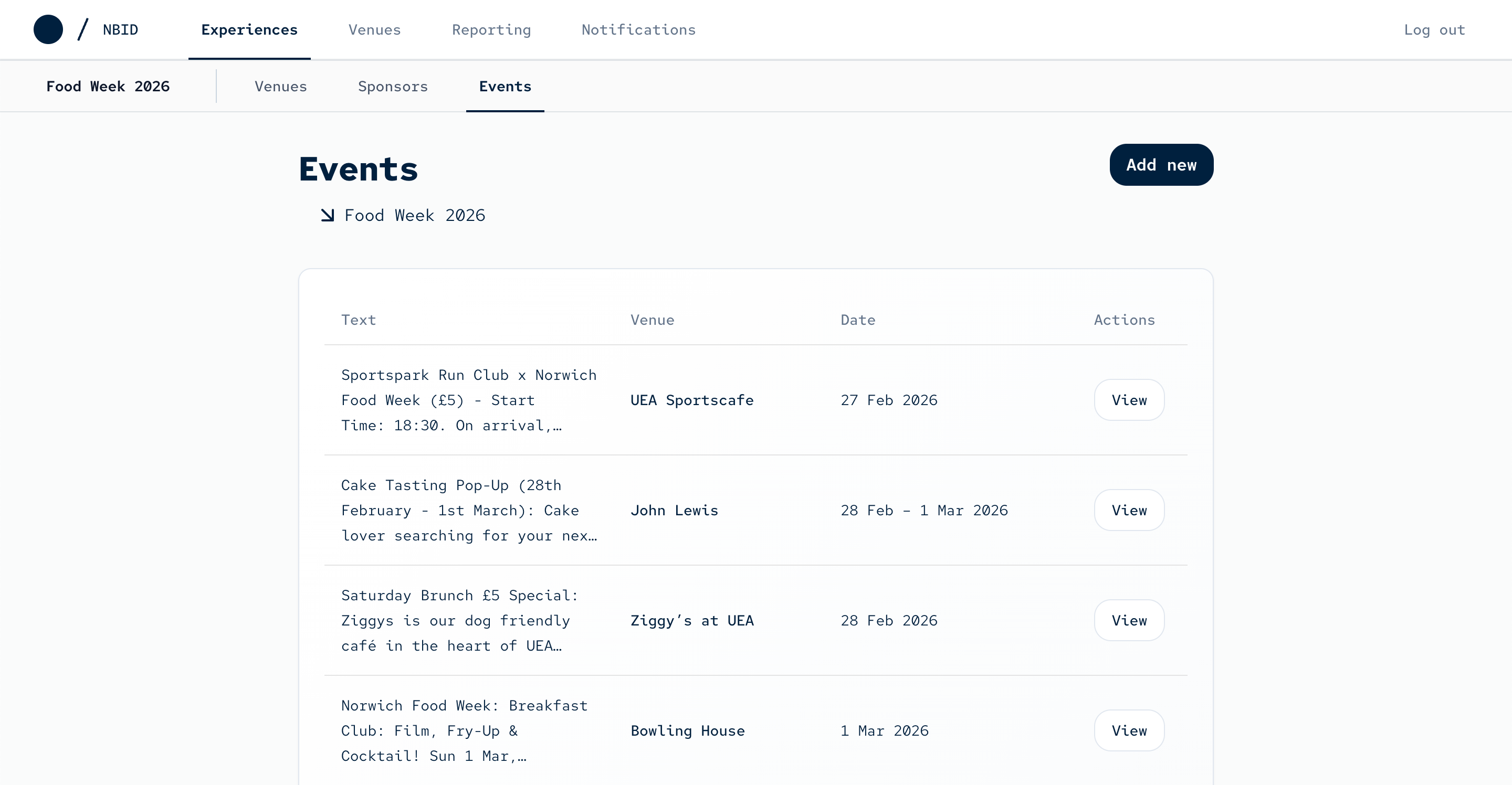Open the Notifications navigation tab

(x=638, y=29)
